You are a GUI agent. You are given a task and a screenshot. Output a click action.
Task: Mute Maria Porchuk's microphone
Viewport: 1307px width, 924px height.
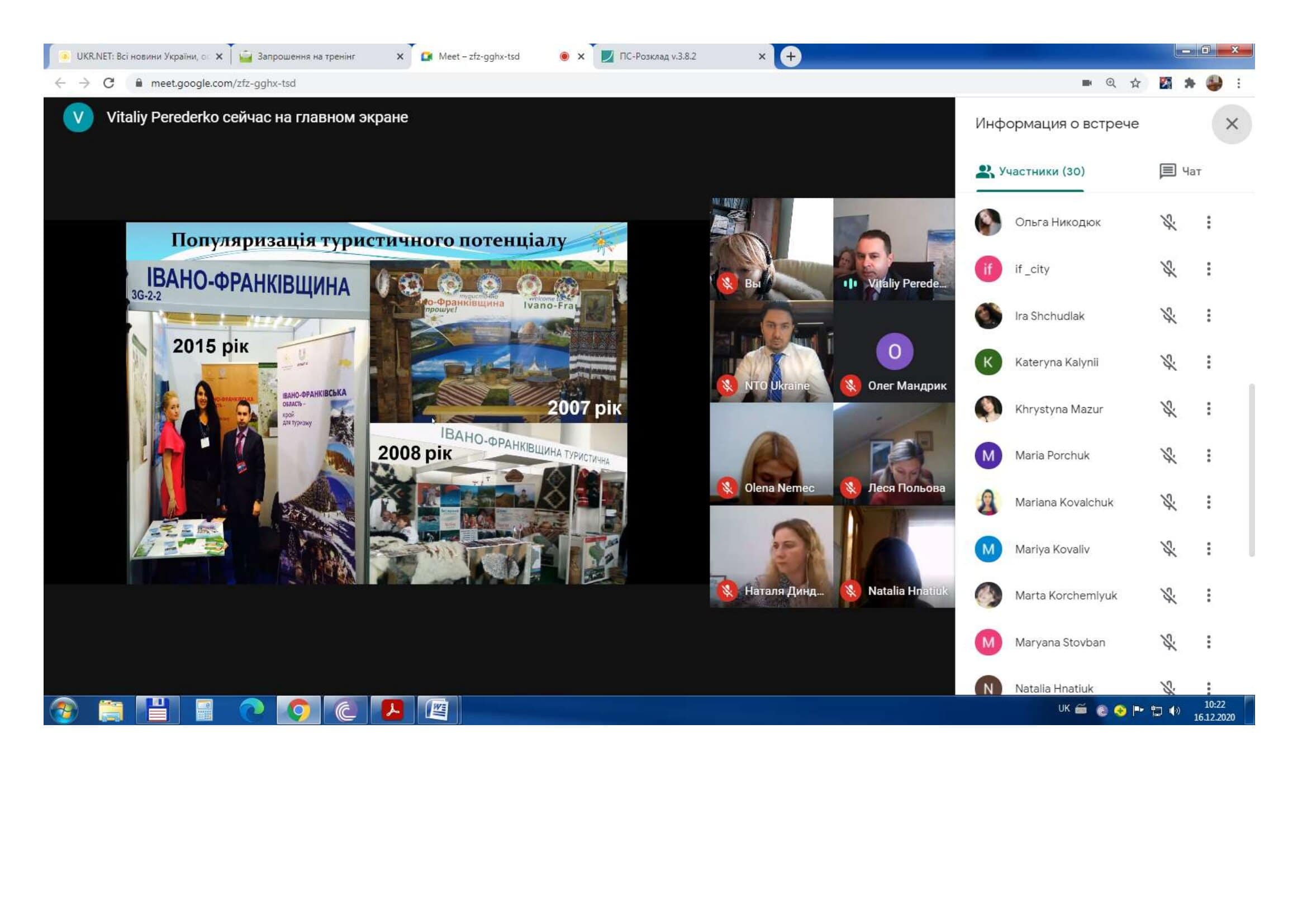(x=1168, y=455)
